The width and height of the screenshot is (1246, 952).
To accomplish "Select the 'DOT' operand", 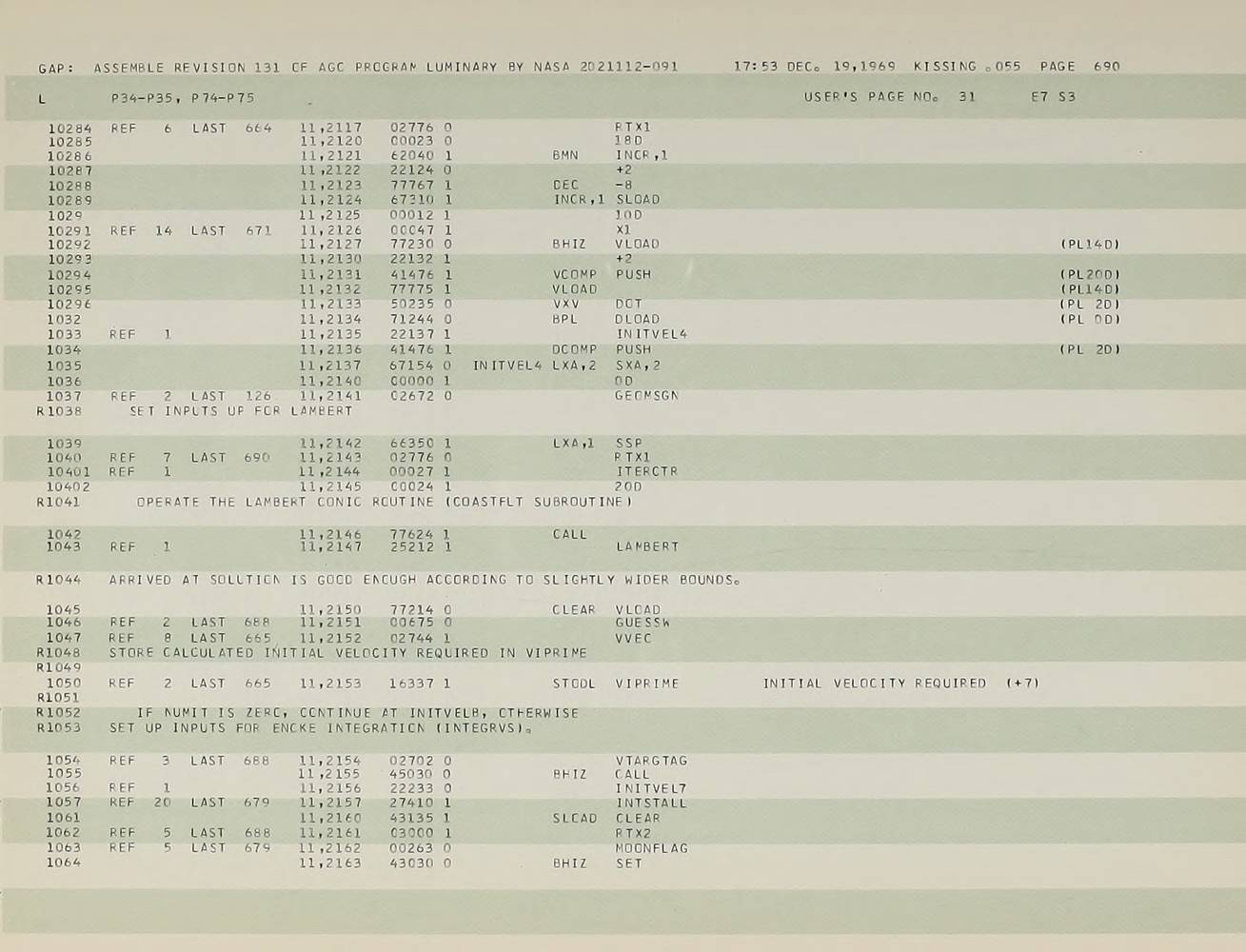I will (628, 304).
